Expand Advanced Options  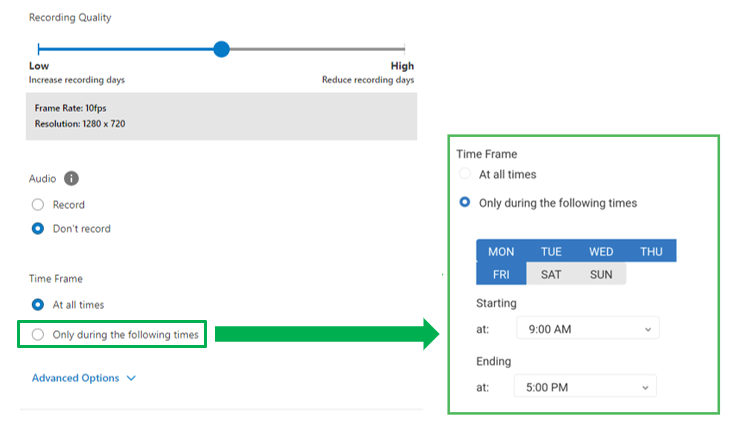[75, 378]
